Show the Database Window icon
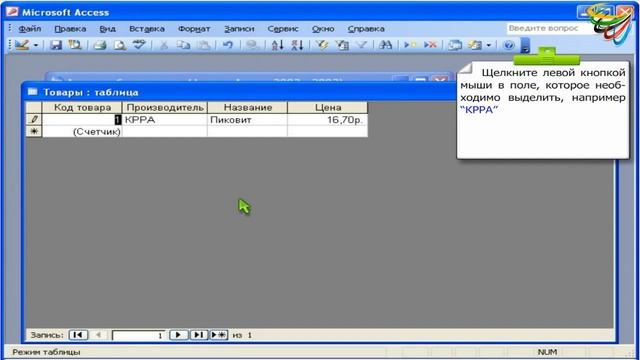This screenshot has height=360, width=640. (x=455, y=45)
